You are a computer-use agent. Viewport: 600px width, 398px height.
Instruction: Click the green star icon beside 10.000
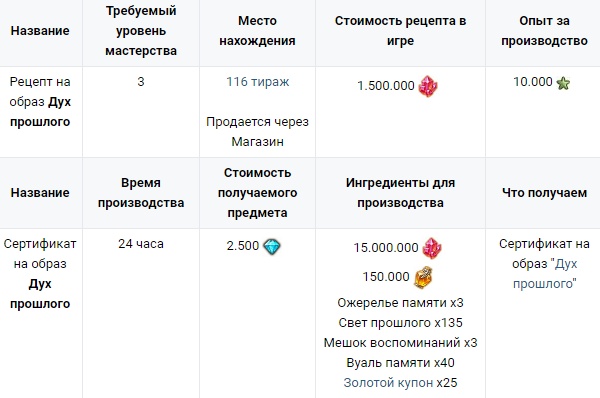tap(563, 83)
